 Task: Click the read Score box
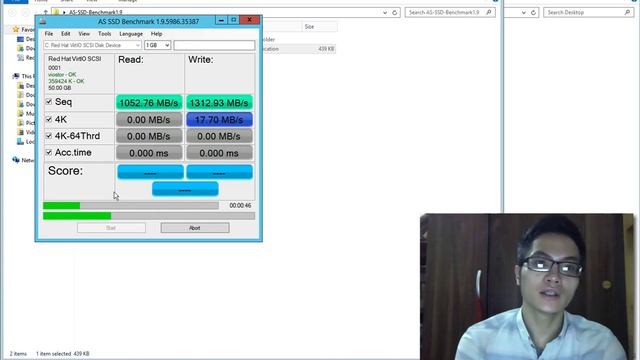pos(150,172)
